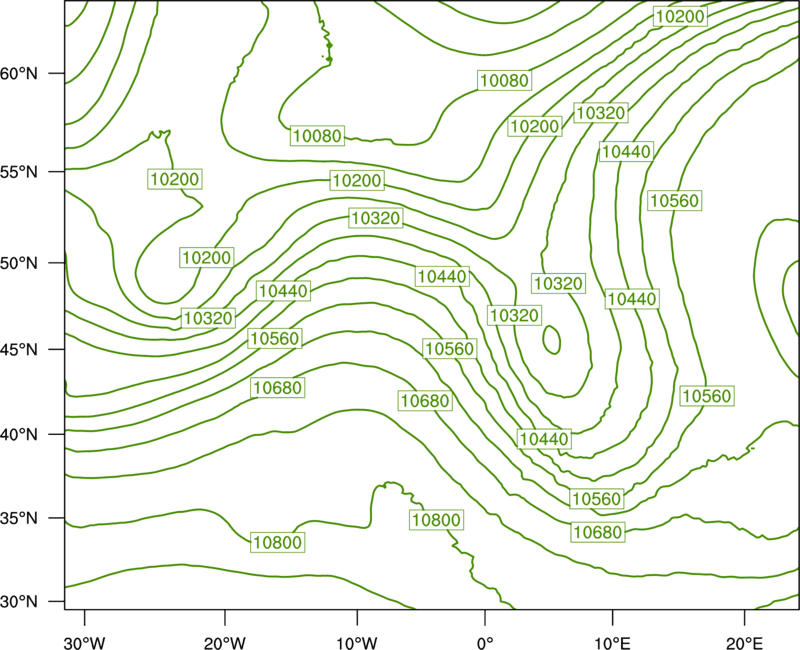This screenshot has width=800, height=650.
Task: Pick the 20°E longitude axis label
Action: point(744,643)
